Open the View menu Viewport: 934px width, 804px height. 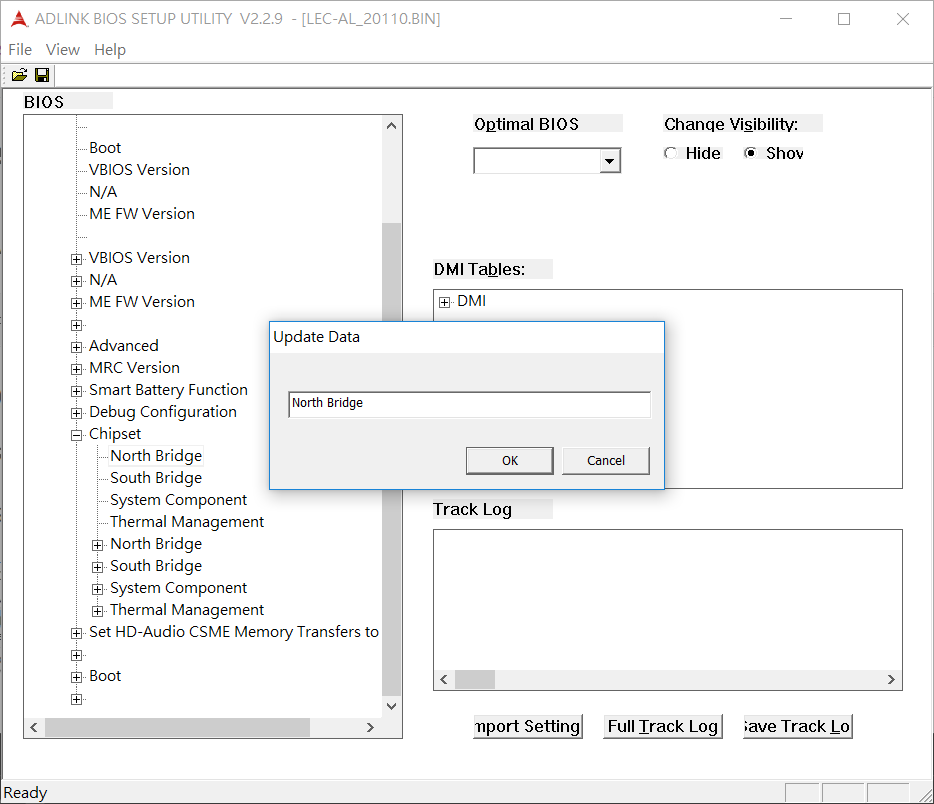(x=63, y=49)
